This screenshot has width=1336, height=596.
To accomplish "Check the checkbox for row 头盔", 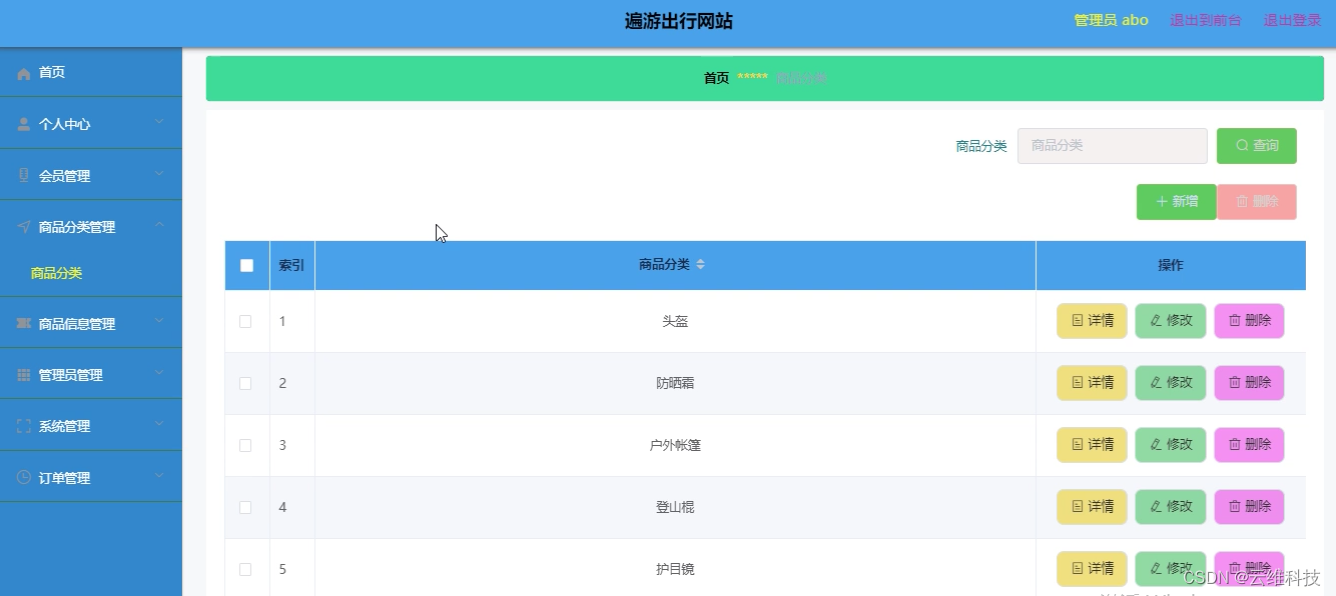I will pos(246,322).
